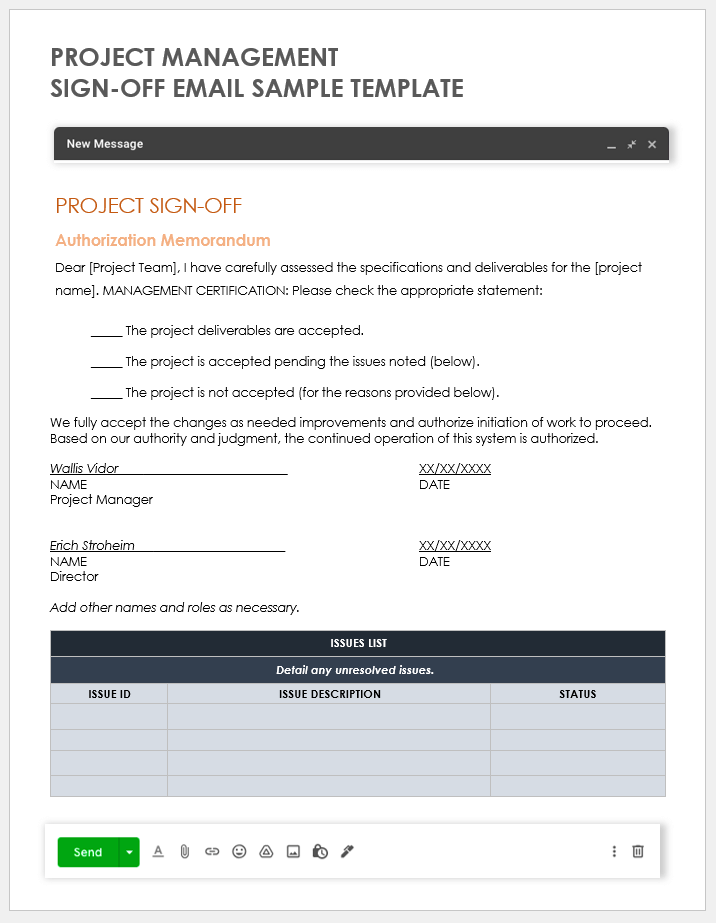
Task: Insert a photo into message
Action: pyautogui.click(x=293, y=852)
